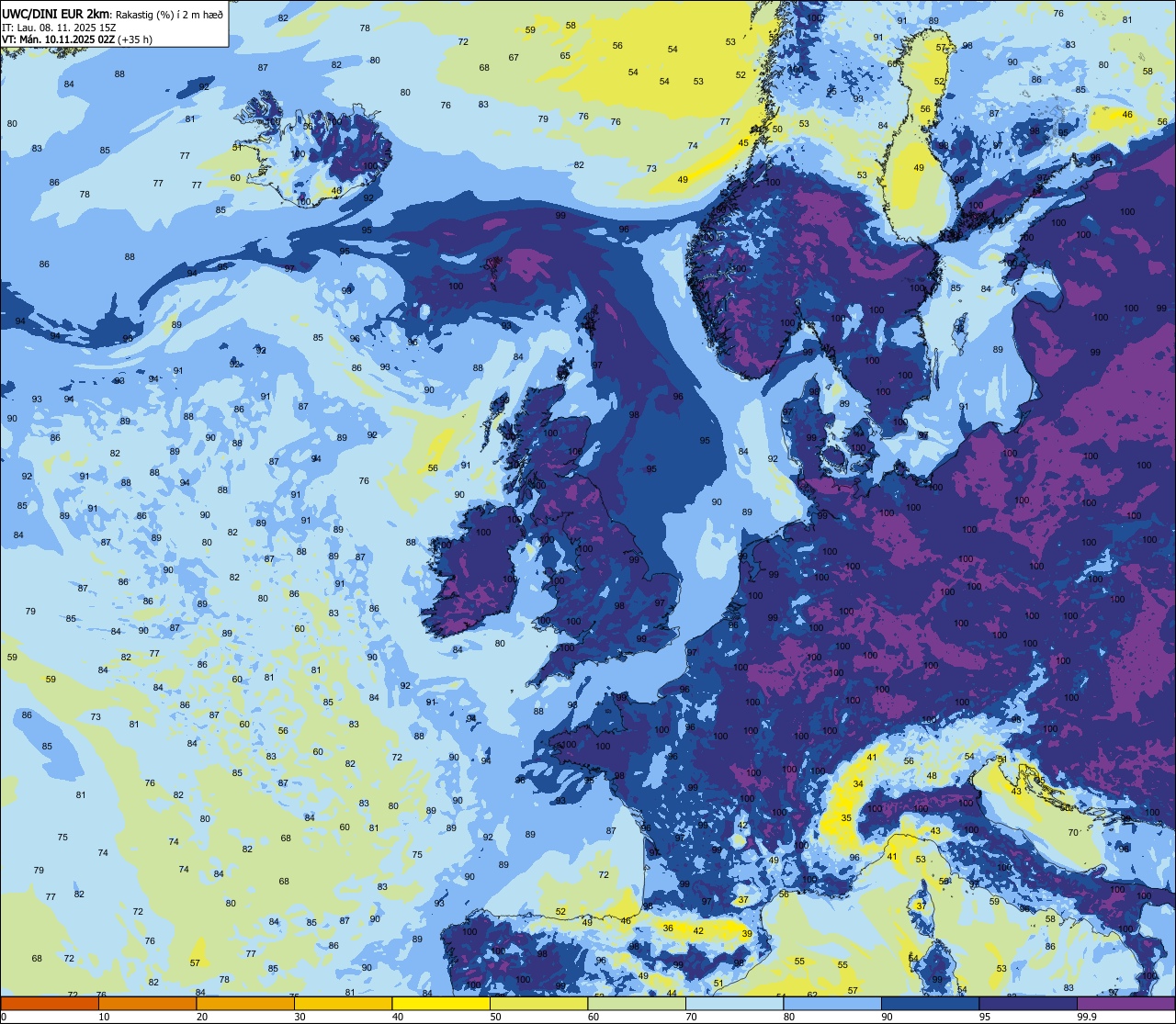The image size is (1176, 1024).
Task: Click the pale yellow 50–60 legend swatch
Action: pos(538,1004)
